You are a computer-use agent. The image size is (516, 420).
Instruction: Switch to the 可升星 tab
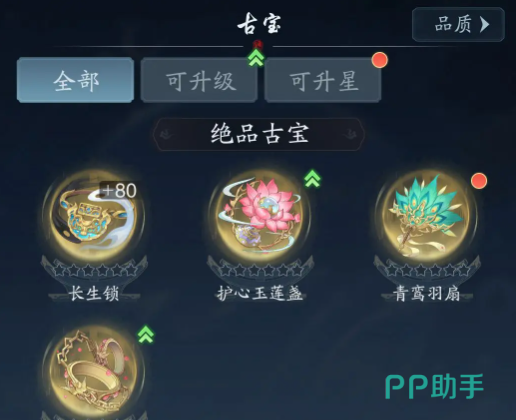tap(323, 80)
